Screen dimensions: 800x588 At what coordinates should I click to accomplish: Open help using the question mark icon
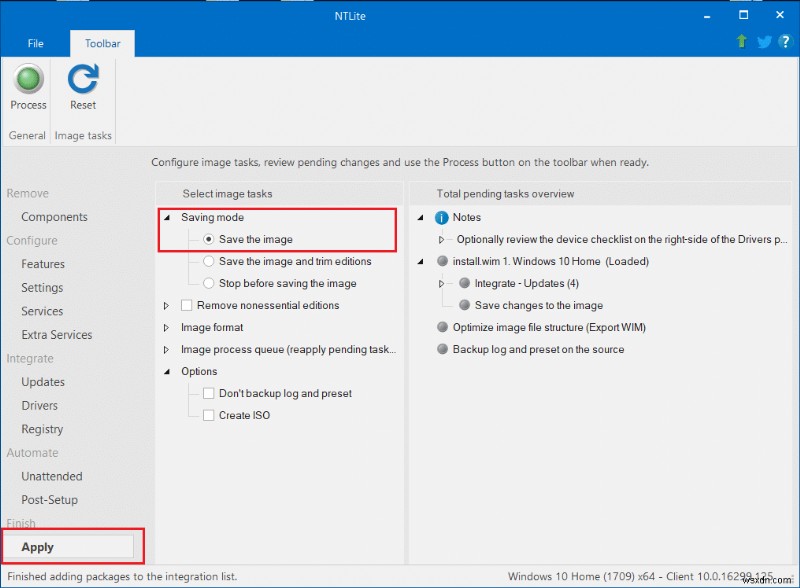[786, 42]
